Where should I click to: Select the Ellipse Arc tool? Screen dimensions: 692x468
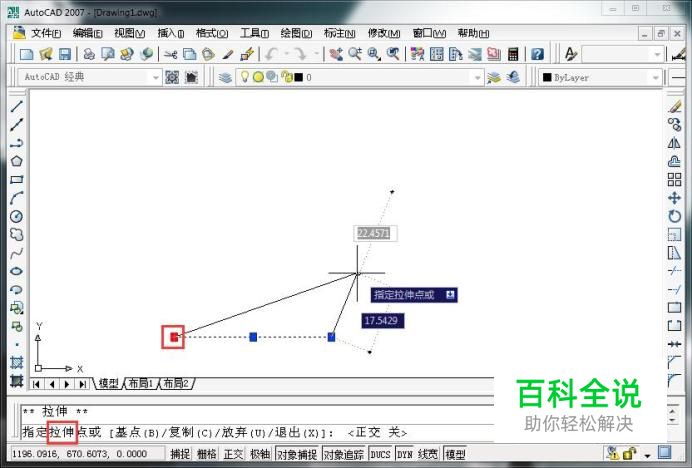tap(17, 290)
